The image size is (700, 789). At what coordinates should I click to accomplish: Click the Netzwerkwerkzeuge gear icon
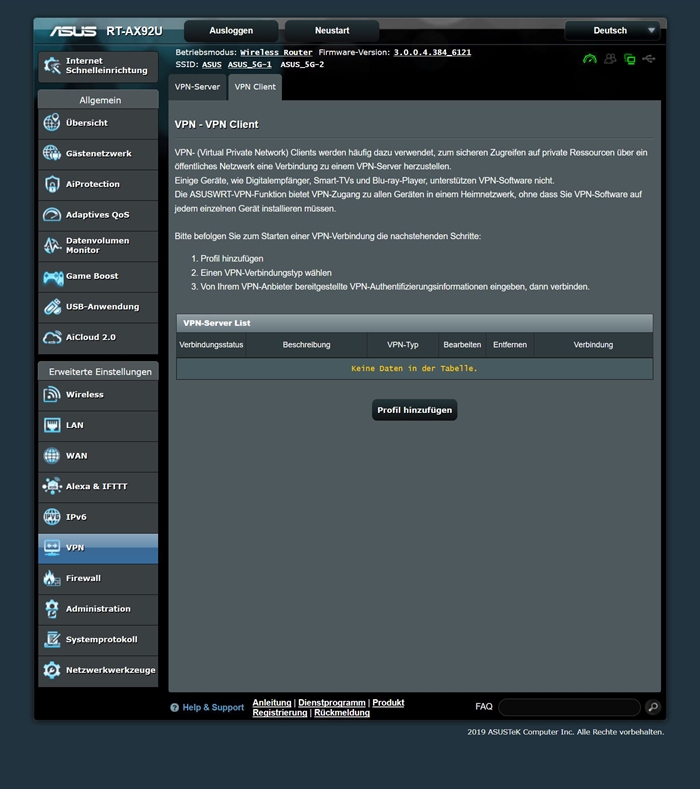click(52, 670)
